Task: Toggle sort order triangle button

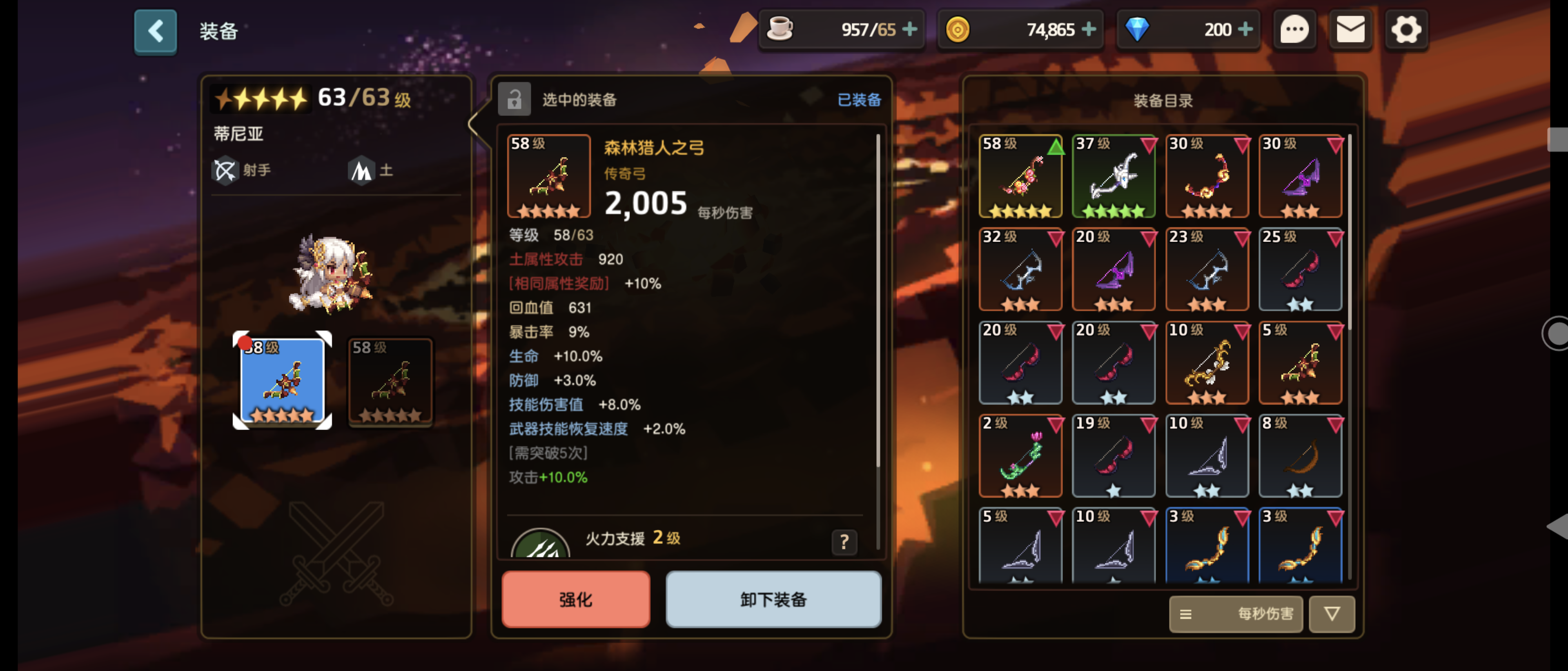Action: [x=1332, y=614]
